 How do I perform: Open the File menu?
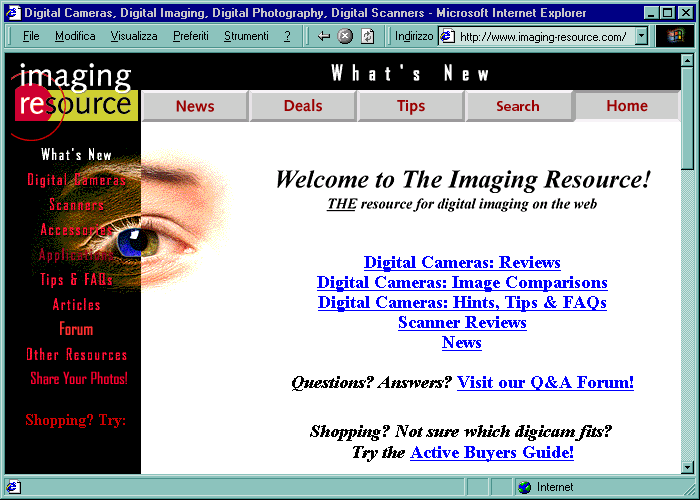[x=31, y=36]
